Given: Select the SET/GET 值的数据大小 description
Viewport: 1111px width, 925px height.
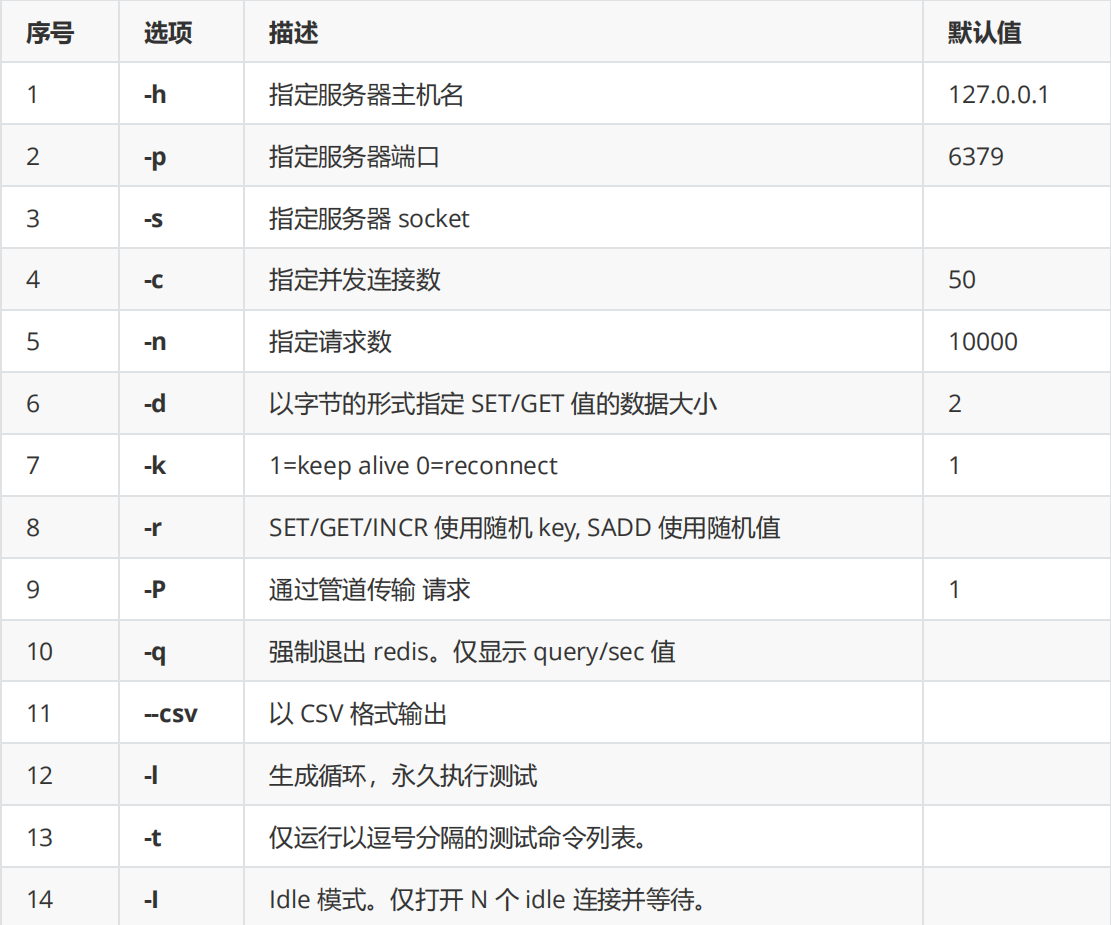Looking at the screenshot, I should click(x=493, y=404).
